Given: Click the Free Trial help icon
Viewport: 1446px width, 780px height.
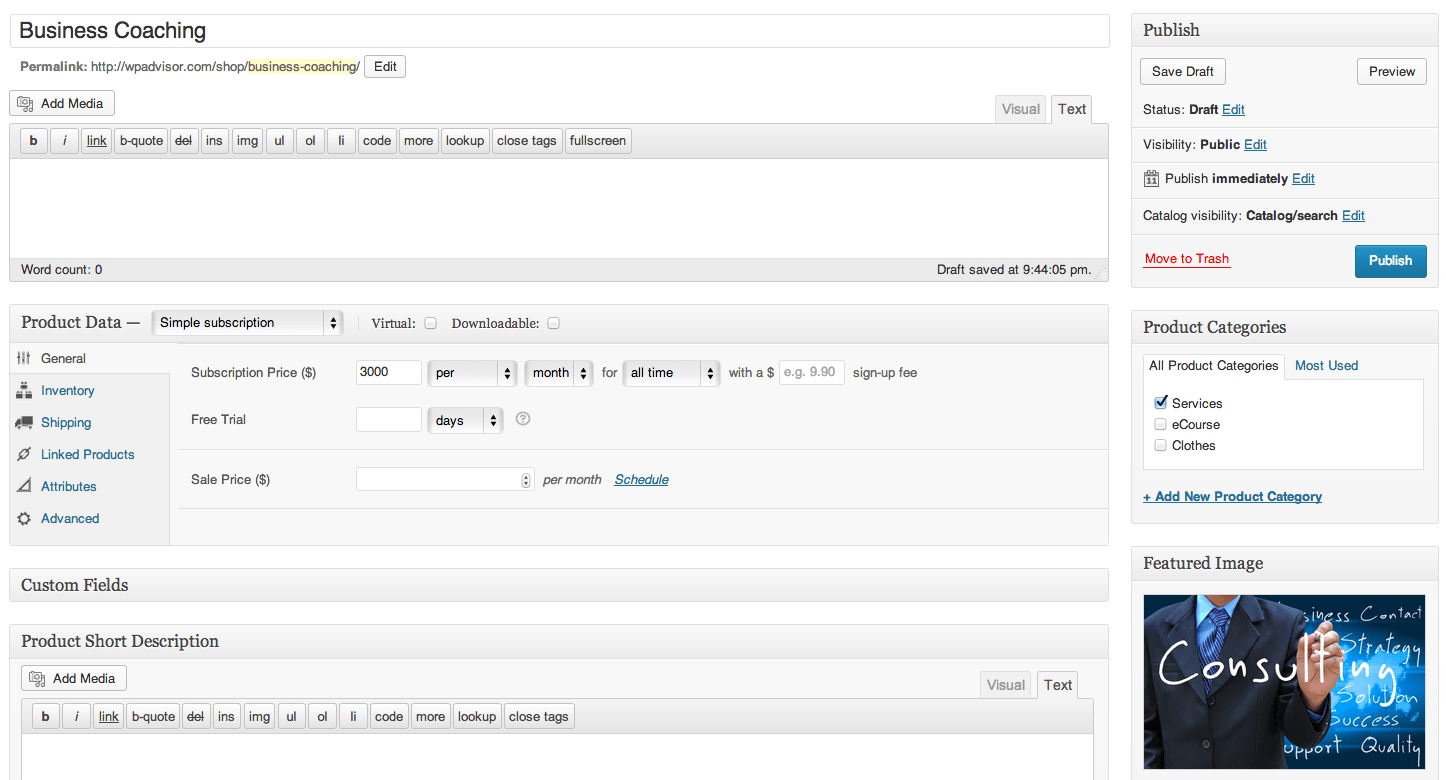Looking at the screenshot, I should (523, 419).
